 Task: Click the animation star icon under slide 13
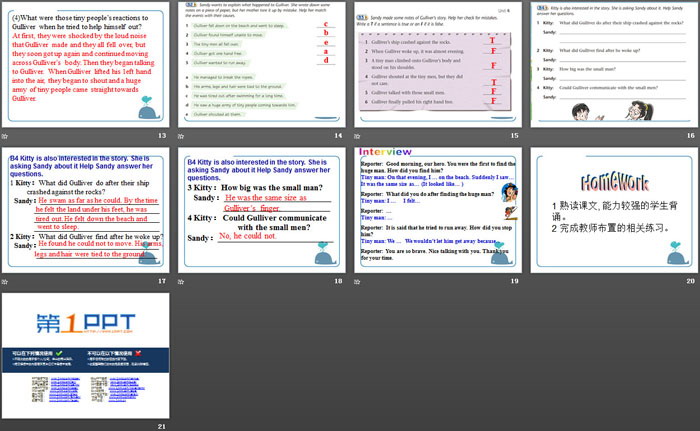(5, 136)
